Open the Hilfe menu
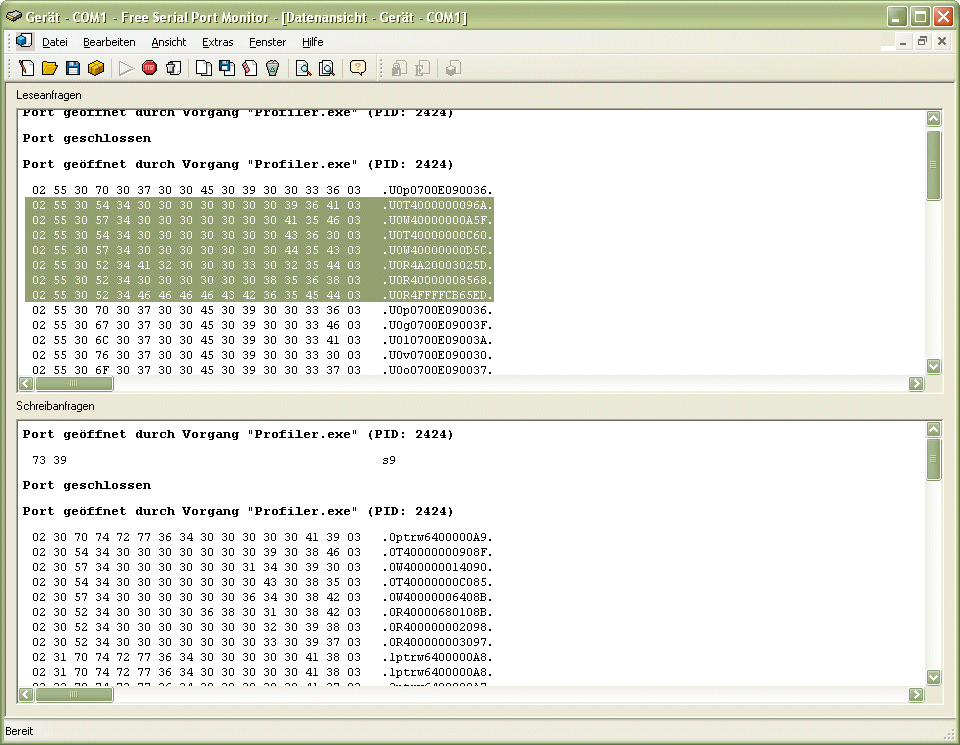This screenshot has width=960, height=745. tap(312, 42)
